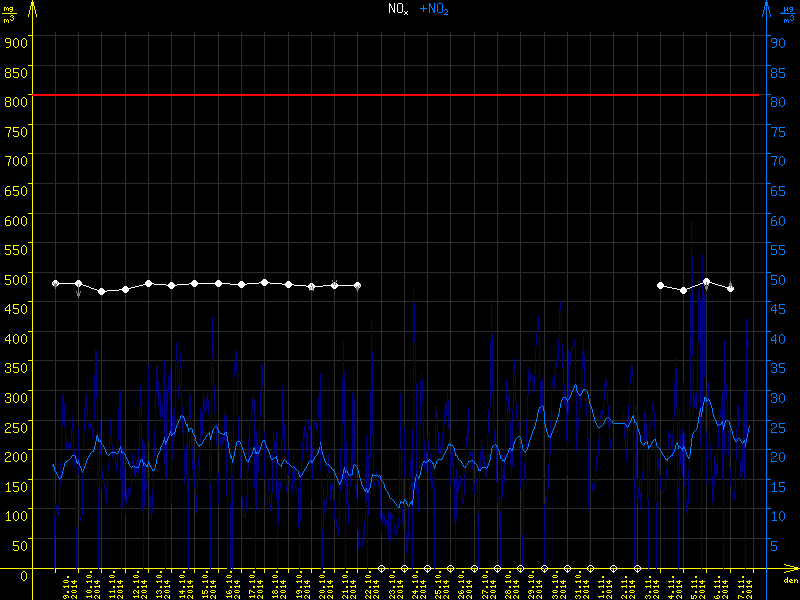Click the last white data point marker
This screenshot has height=600, width=800.
point(731,288)
